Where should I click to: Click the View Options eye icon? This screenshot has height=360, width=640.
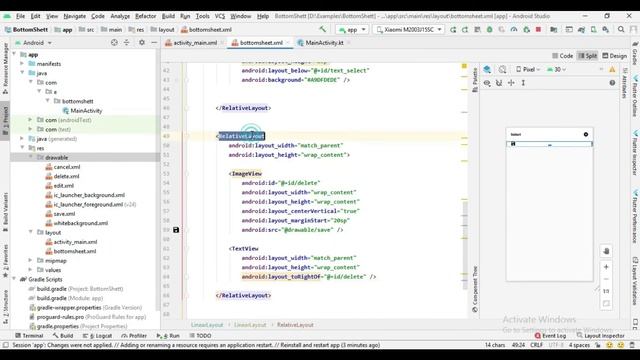[487, 83]
